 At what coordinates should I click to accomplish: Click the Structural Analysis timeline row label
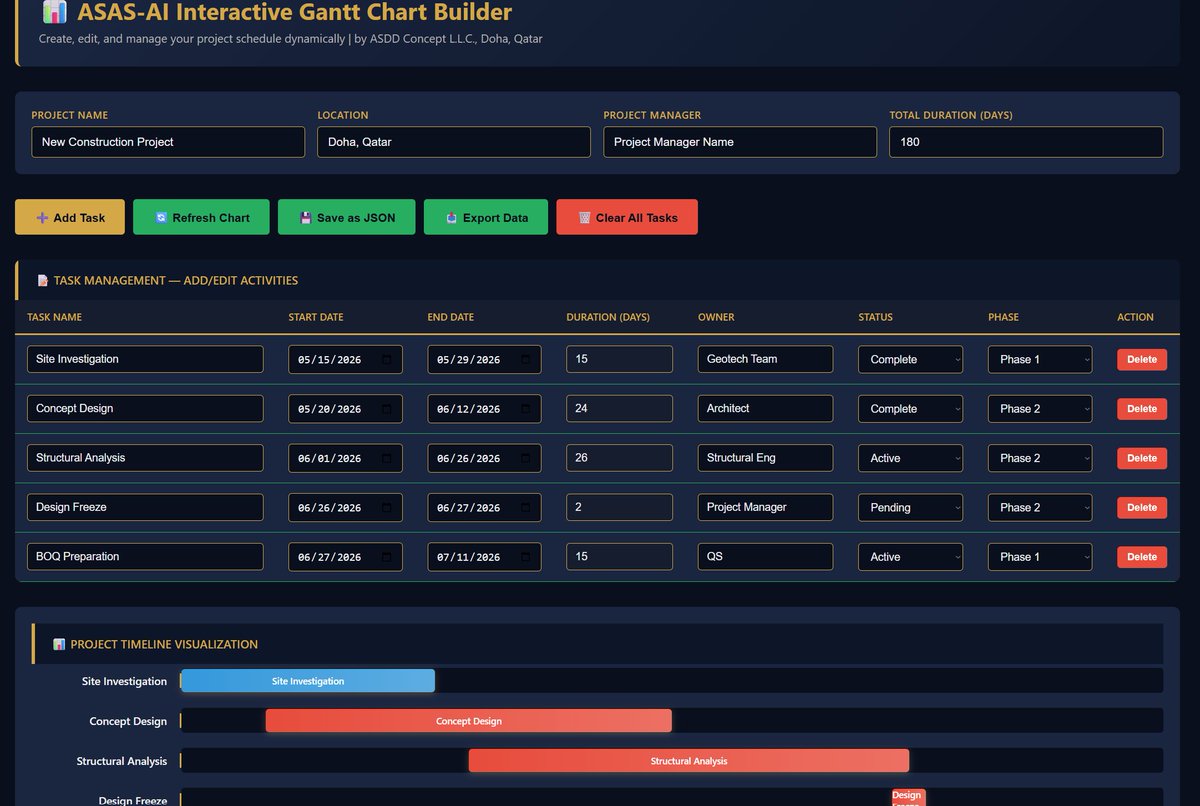(x=122, y=761)
